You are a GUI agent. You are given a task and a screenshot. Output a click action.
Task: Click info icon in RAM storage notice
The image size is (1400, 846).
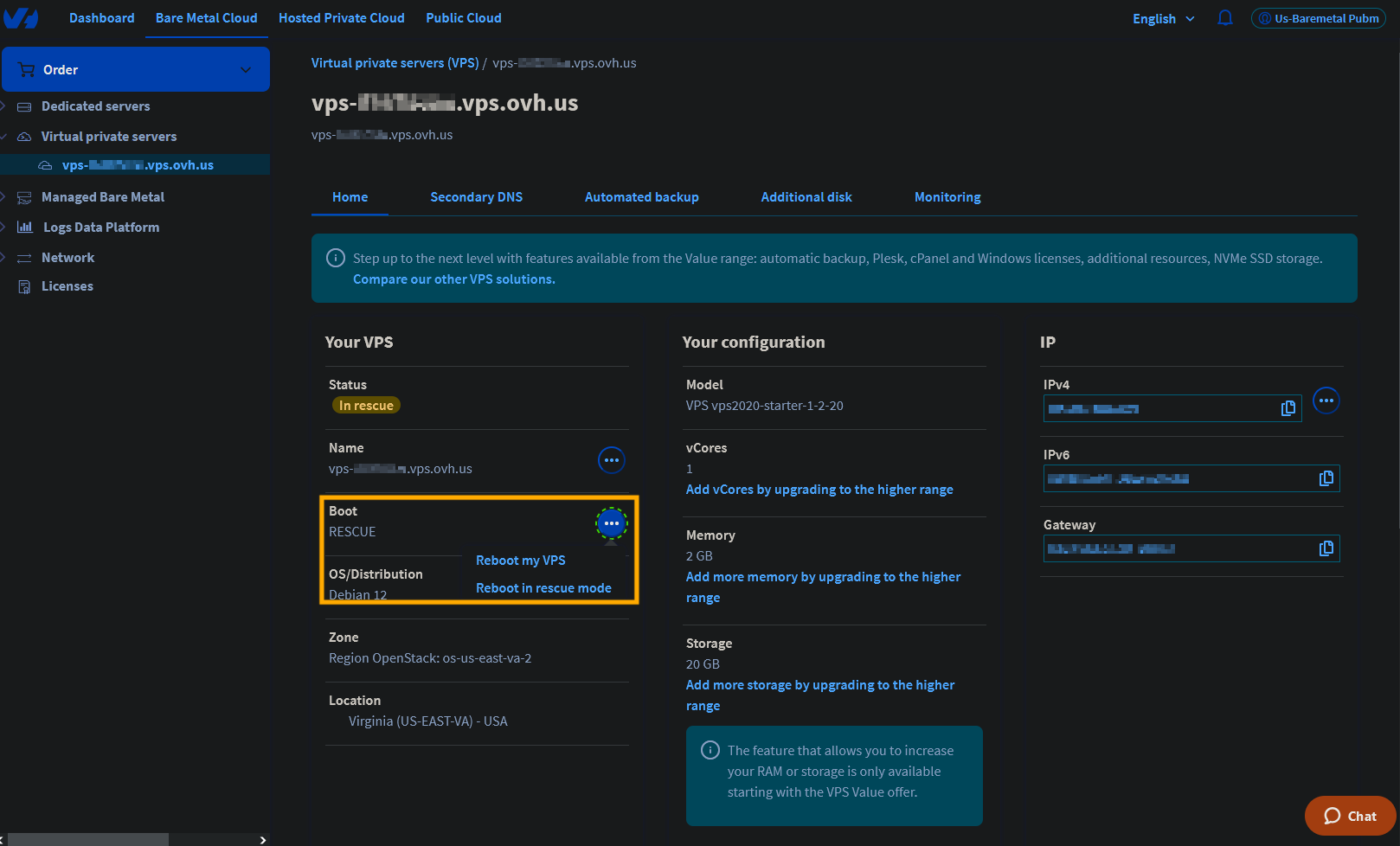point(710,750)
